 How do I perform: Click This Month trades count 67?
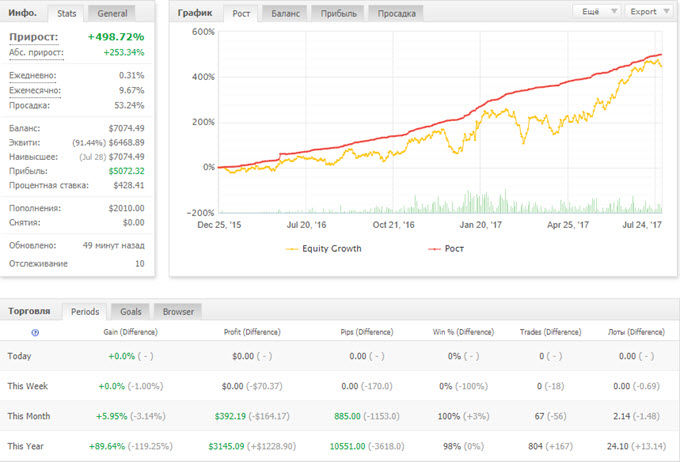point(539,416)
